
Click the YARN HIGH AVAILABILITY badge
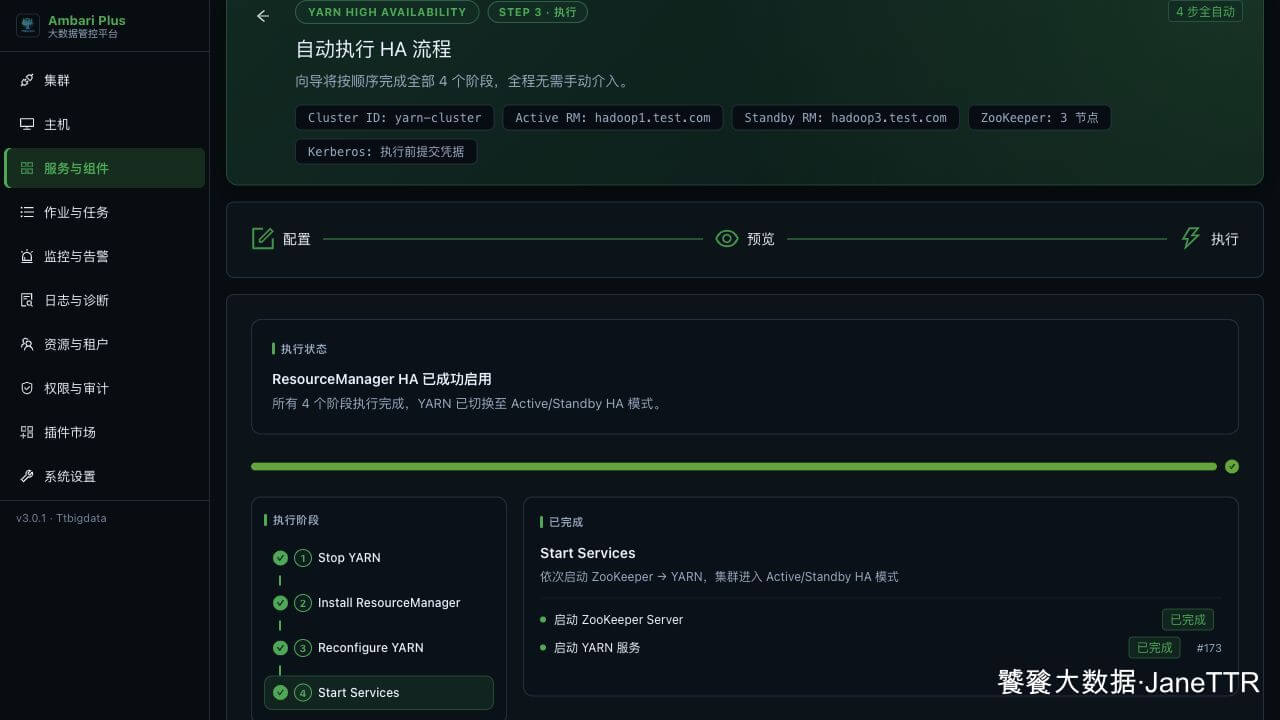coord(387,12)
